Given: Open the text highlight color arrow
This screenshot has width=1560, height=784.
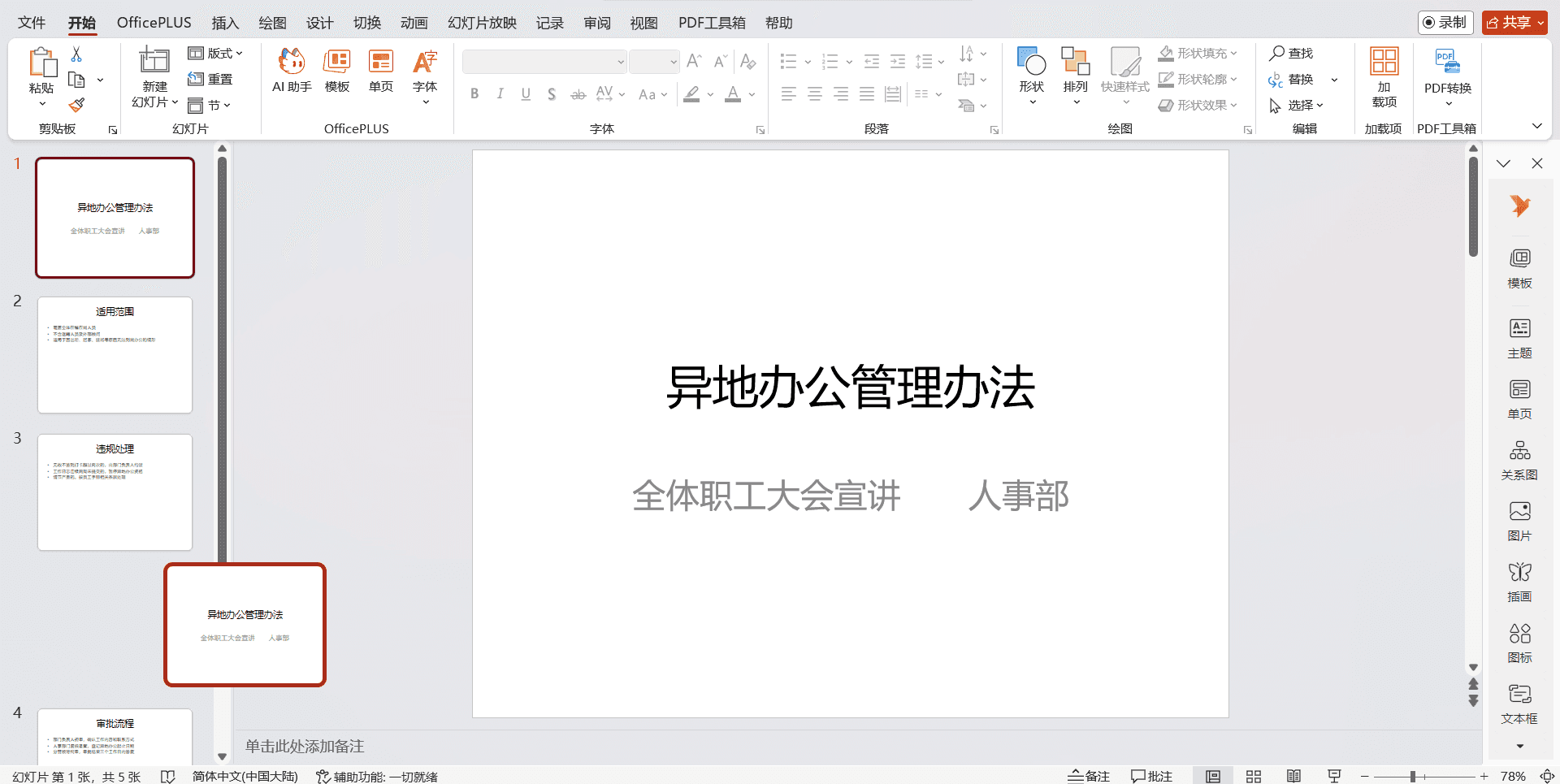Looking at the screenshot, I should pos(710,94).
